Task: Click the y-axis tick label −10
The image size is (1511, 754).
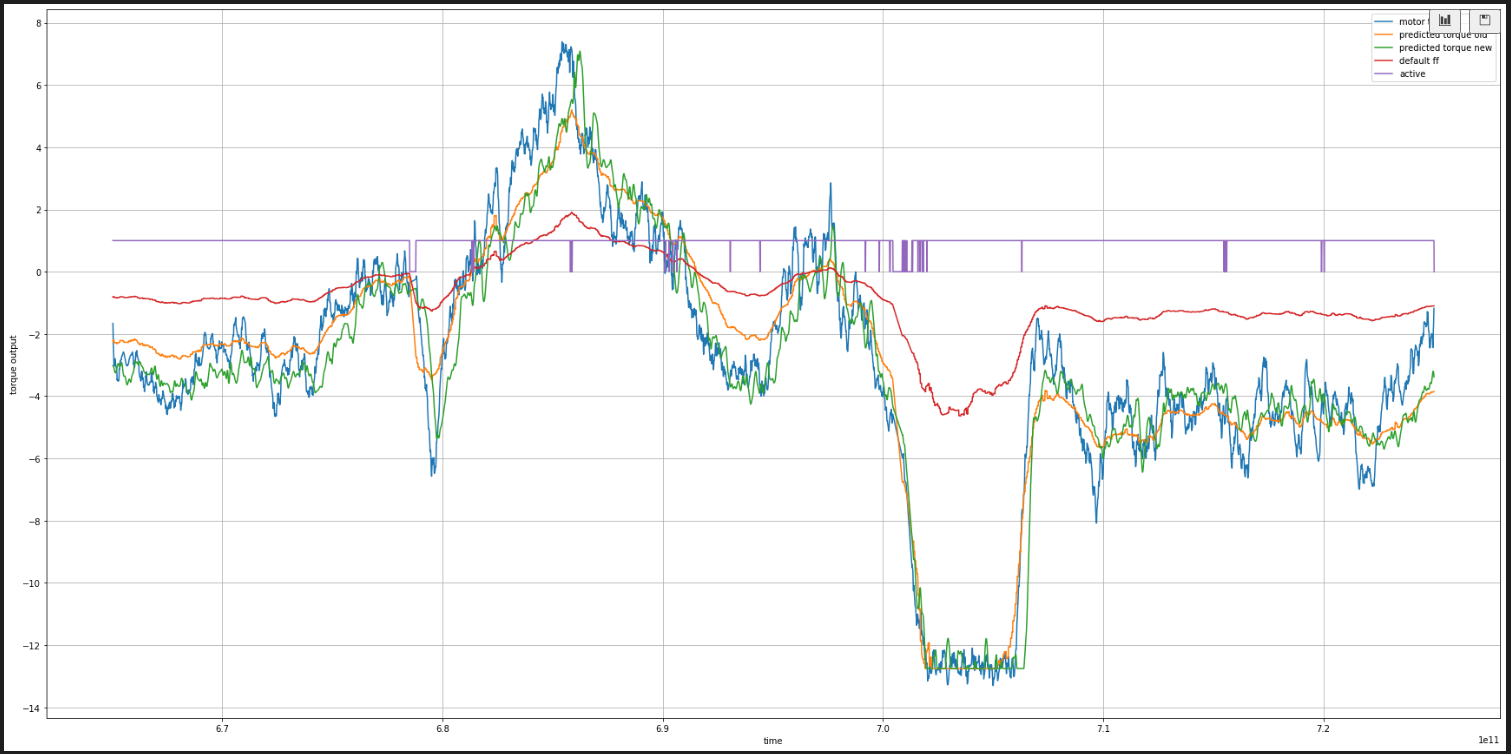Action: [31, 583]
